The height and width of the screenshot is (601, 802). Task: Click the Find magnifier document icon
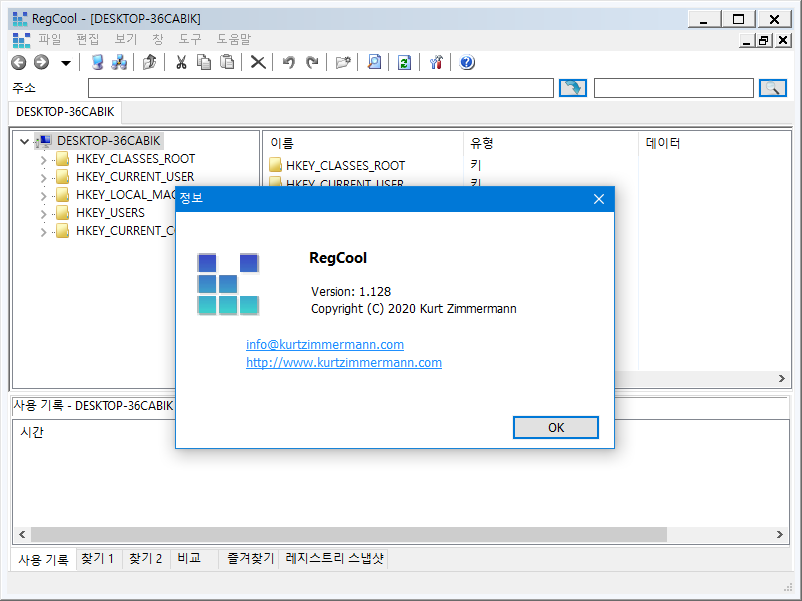[x=374, y=62]
